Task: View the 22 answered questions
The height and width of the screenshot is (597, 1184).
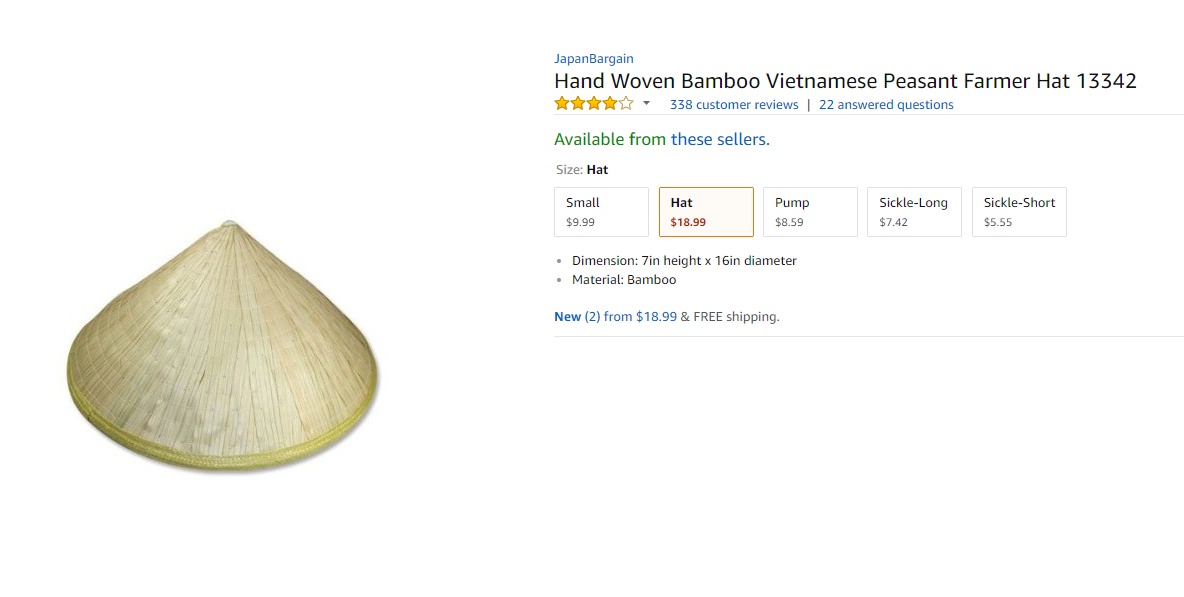Action: point(886,104)
